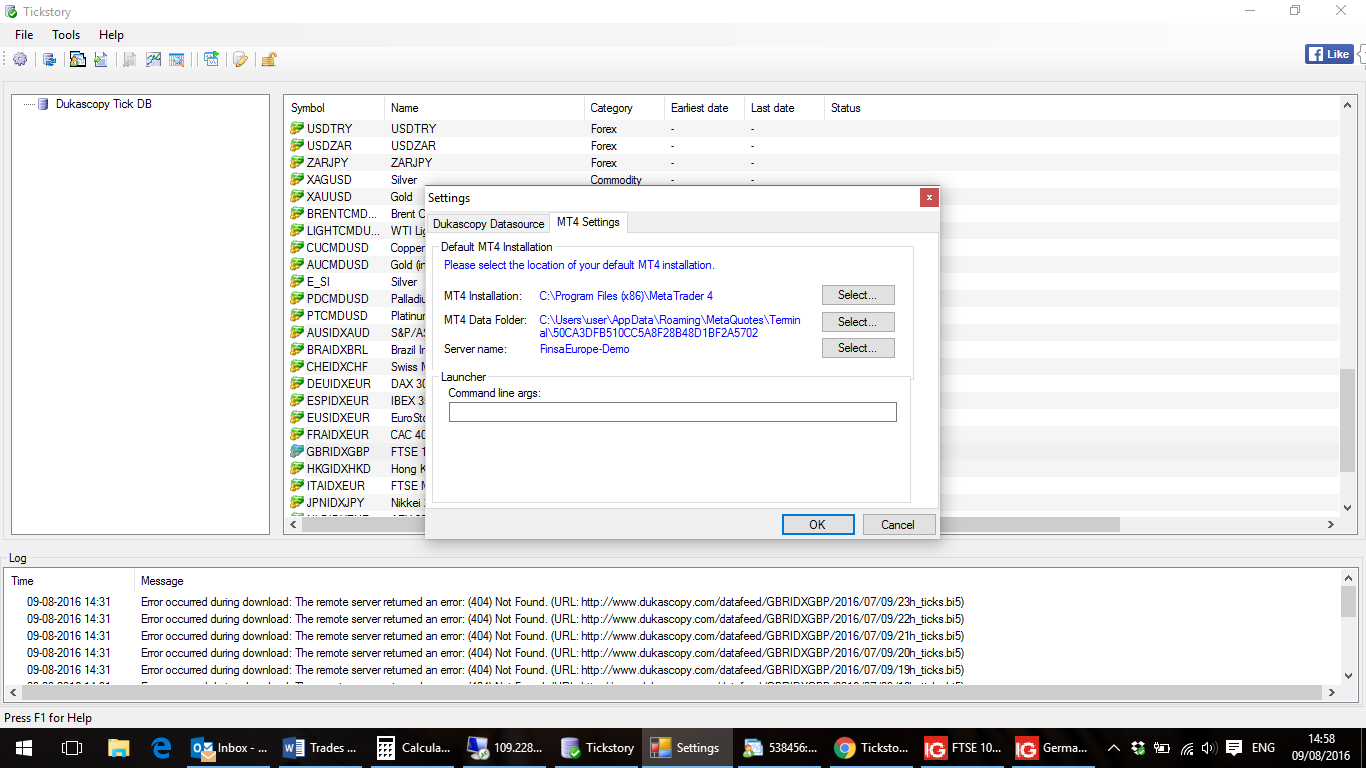The height and width of the screenshot is (768, 1366).
Task: Show hidden system tray icons chevron
Action: click(1113, 747)
